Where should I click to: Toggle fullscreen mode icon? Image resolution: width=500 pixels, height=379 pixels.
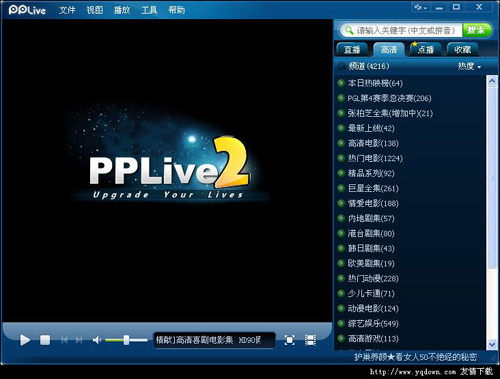[x=289, y=340]
